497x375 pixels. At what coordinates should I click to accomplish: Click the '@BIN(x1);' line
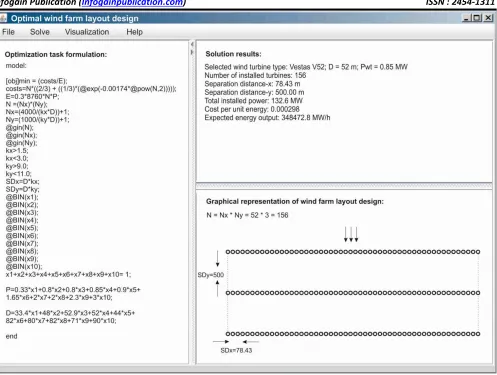[x=22, y=197]
